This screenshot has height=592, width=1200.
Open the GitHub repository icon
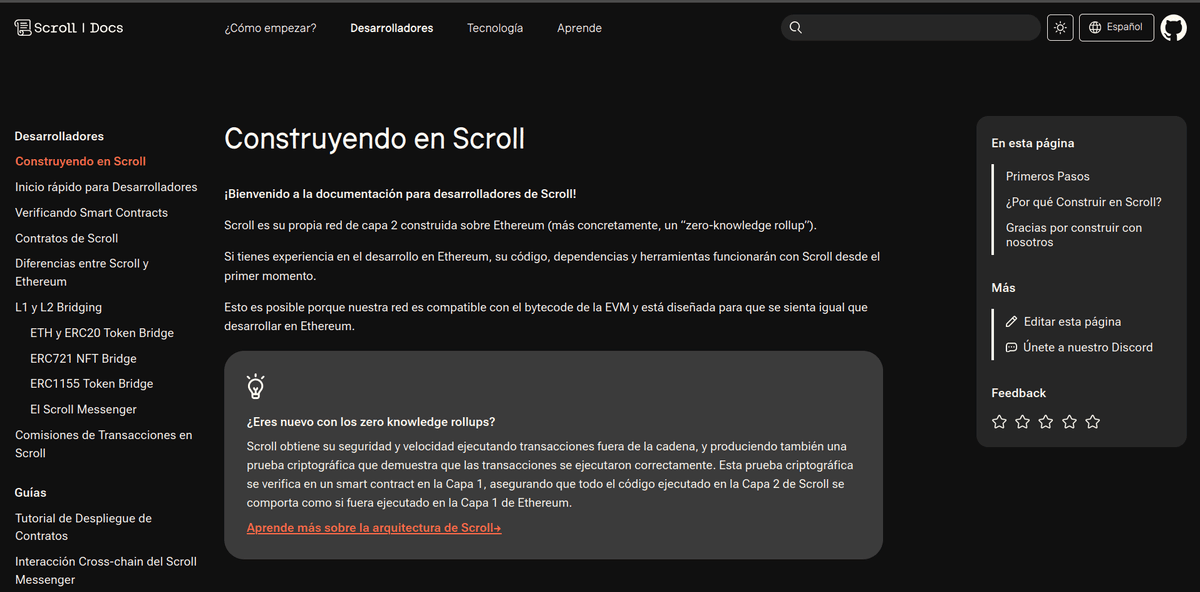(1173, 28)
